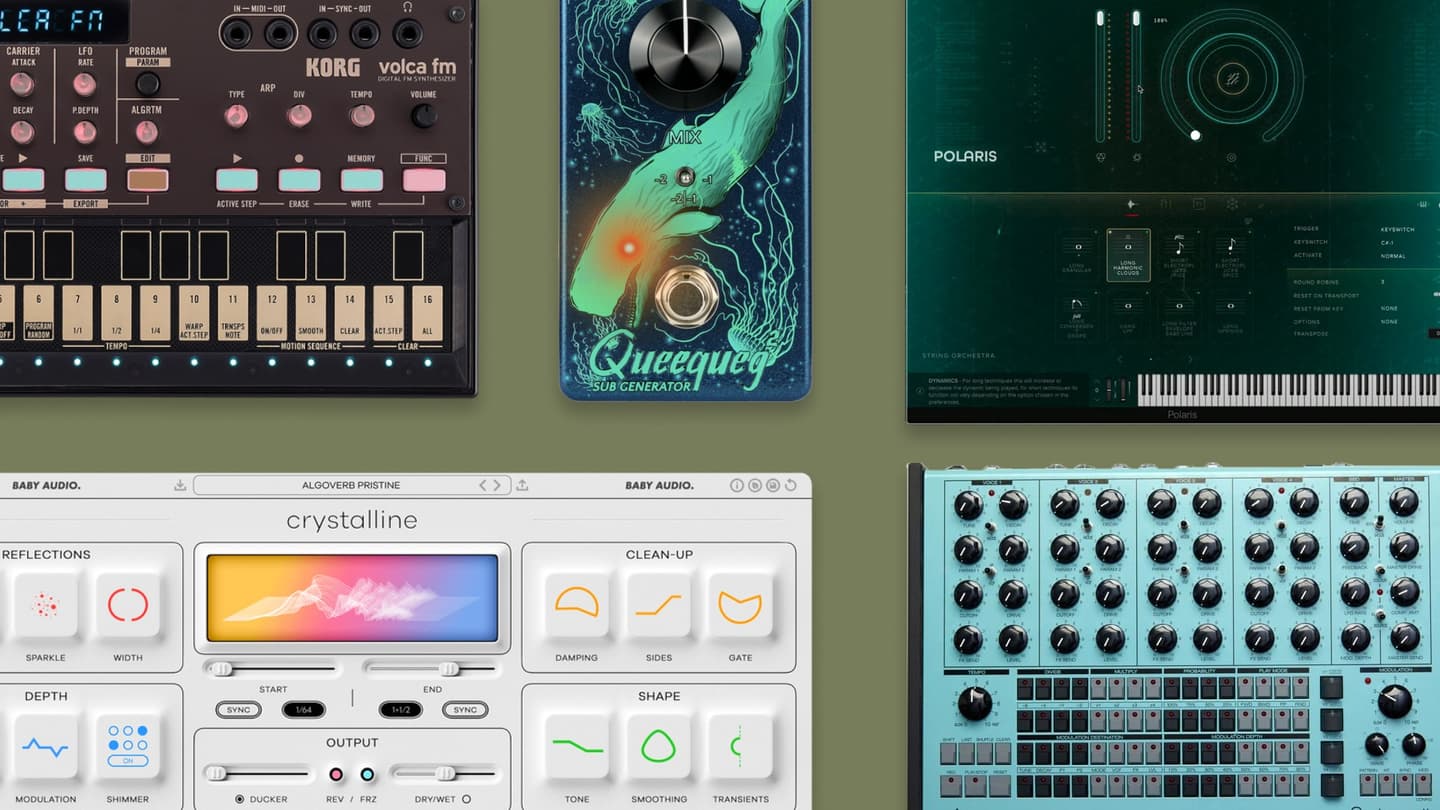Screen dimensions: 1440x810
Task: Click the Volca FM VOLUME knob
Action: click(x=424, y=116)
